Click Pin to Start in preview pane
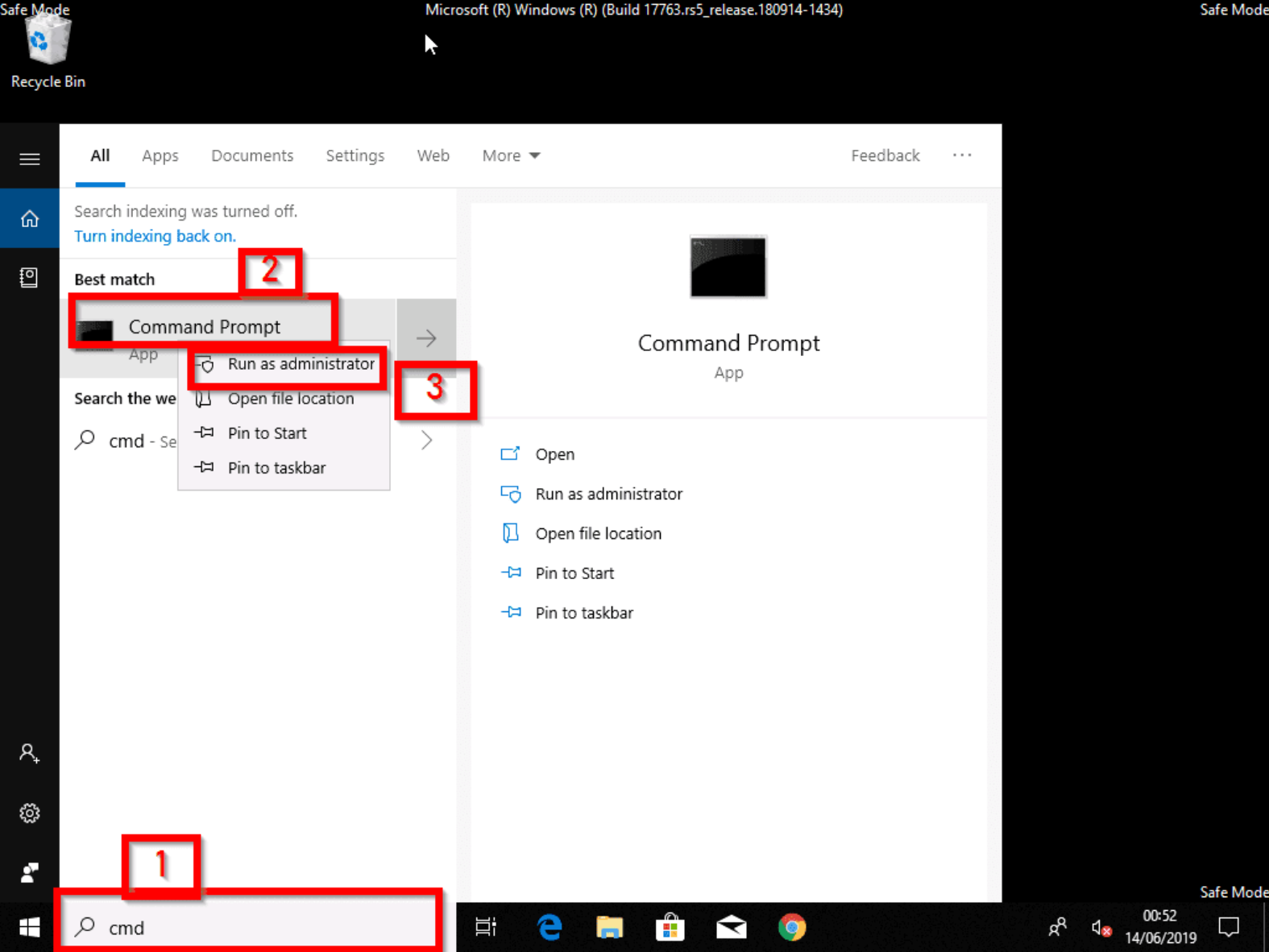 (x=574, y=573)
